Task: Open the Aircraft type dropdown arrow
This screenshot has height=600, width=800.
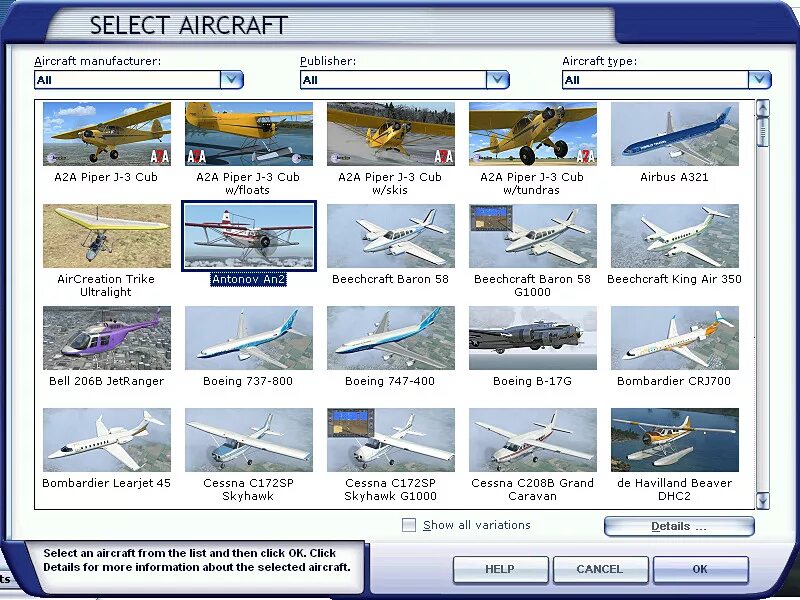Action: 760,80
